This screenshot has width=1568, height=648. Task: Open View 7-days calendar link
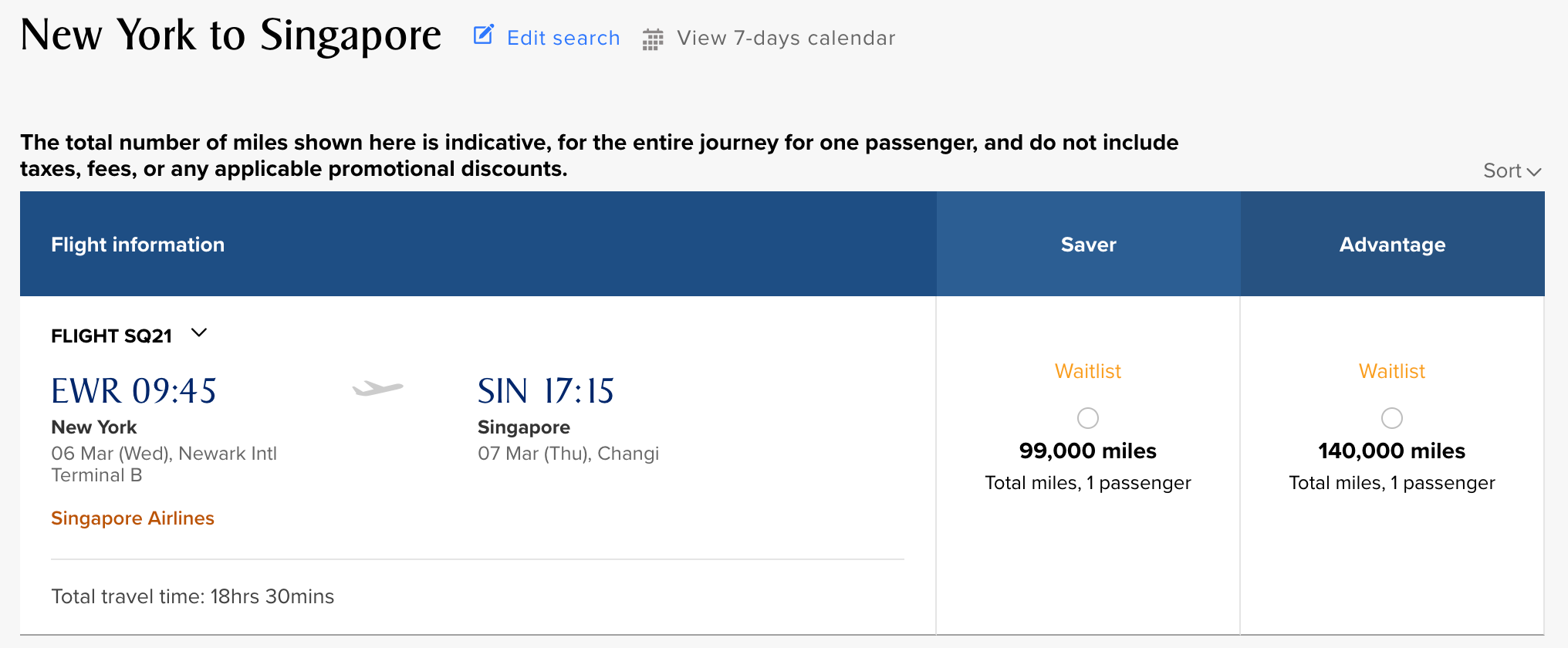tap(786, 38)
